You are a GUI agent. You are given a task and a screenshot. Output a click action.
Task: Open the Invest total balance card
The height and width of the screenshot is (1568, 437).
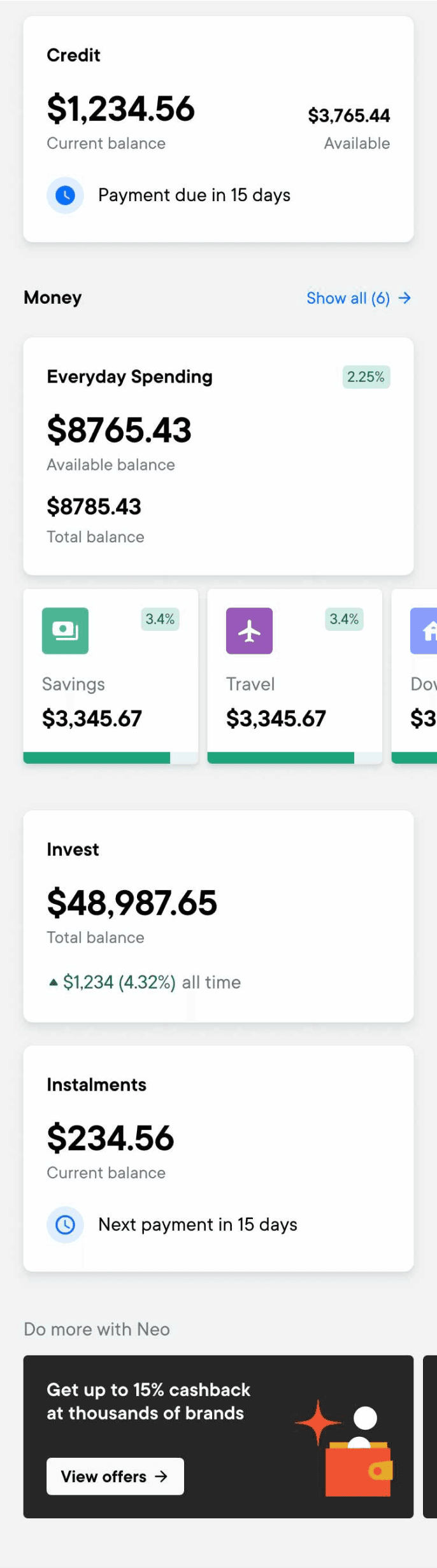[x=218, y=916]
